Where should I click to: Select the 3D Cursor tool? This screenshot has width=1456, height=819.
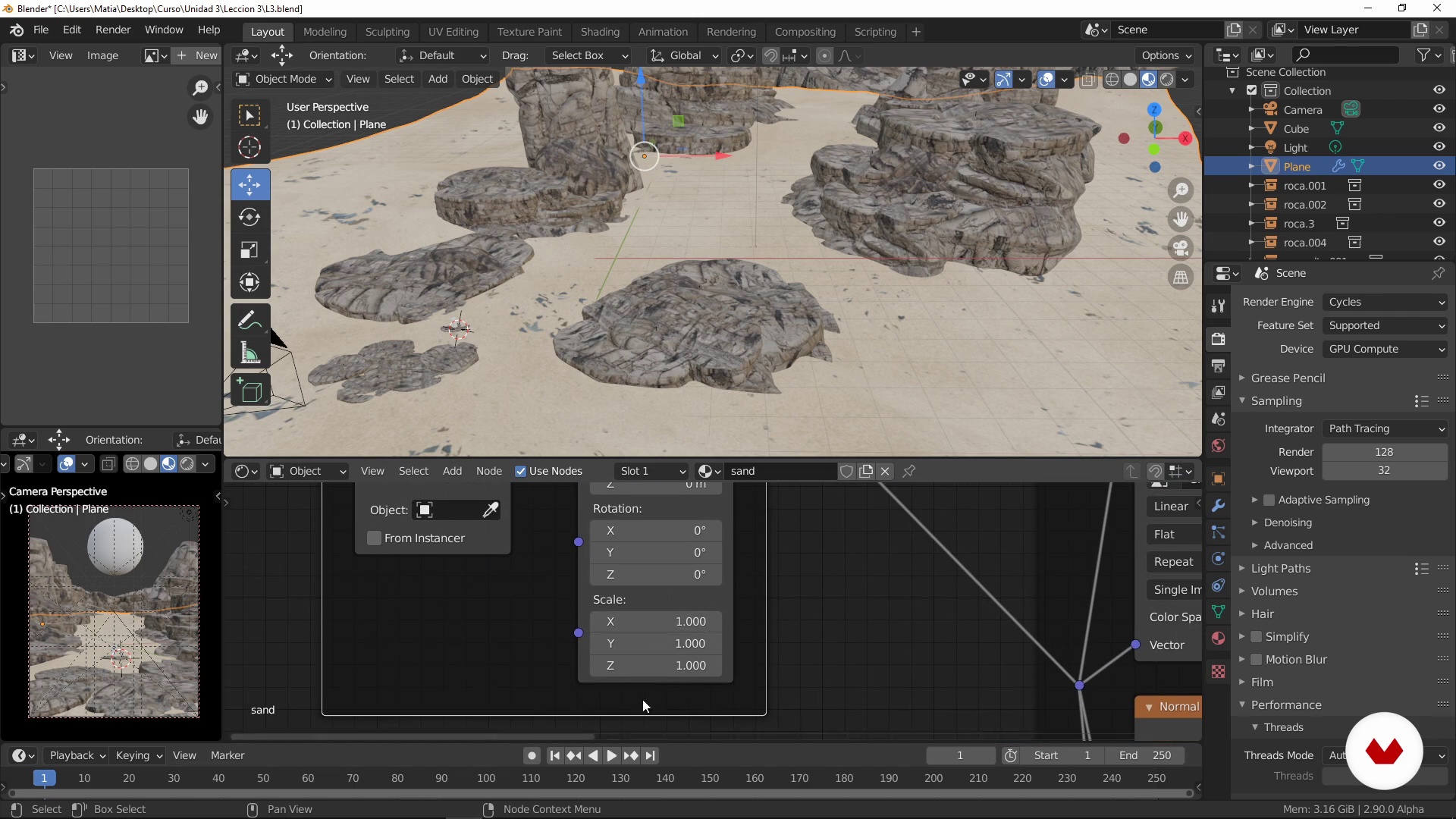coord(249,147)
